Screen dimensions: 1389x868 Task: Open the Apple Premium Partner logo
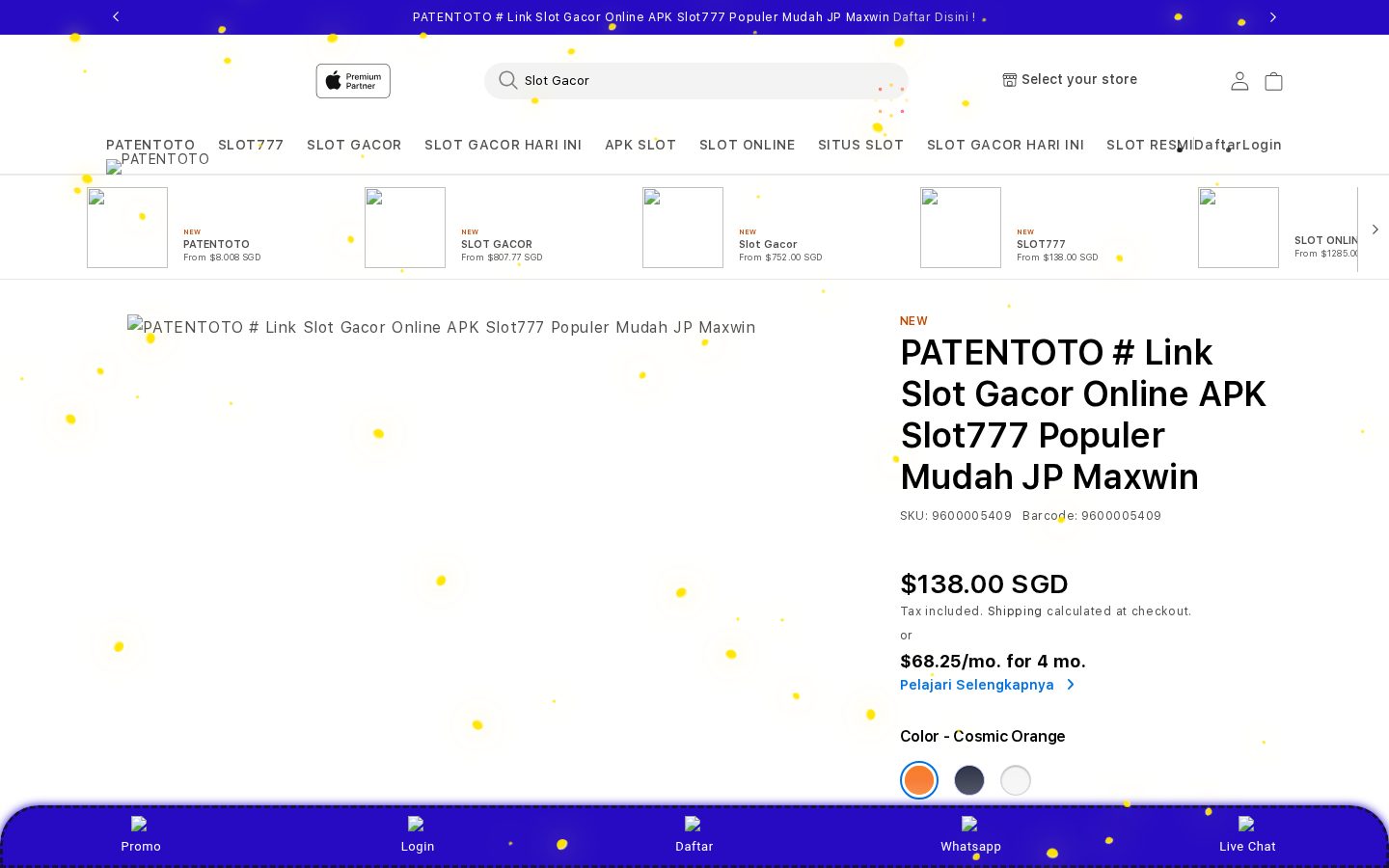point(353,81)
